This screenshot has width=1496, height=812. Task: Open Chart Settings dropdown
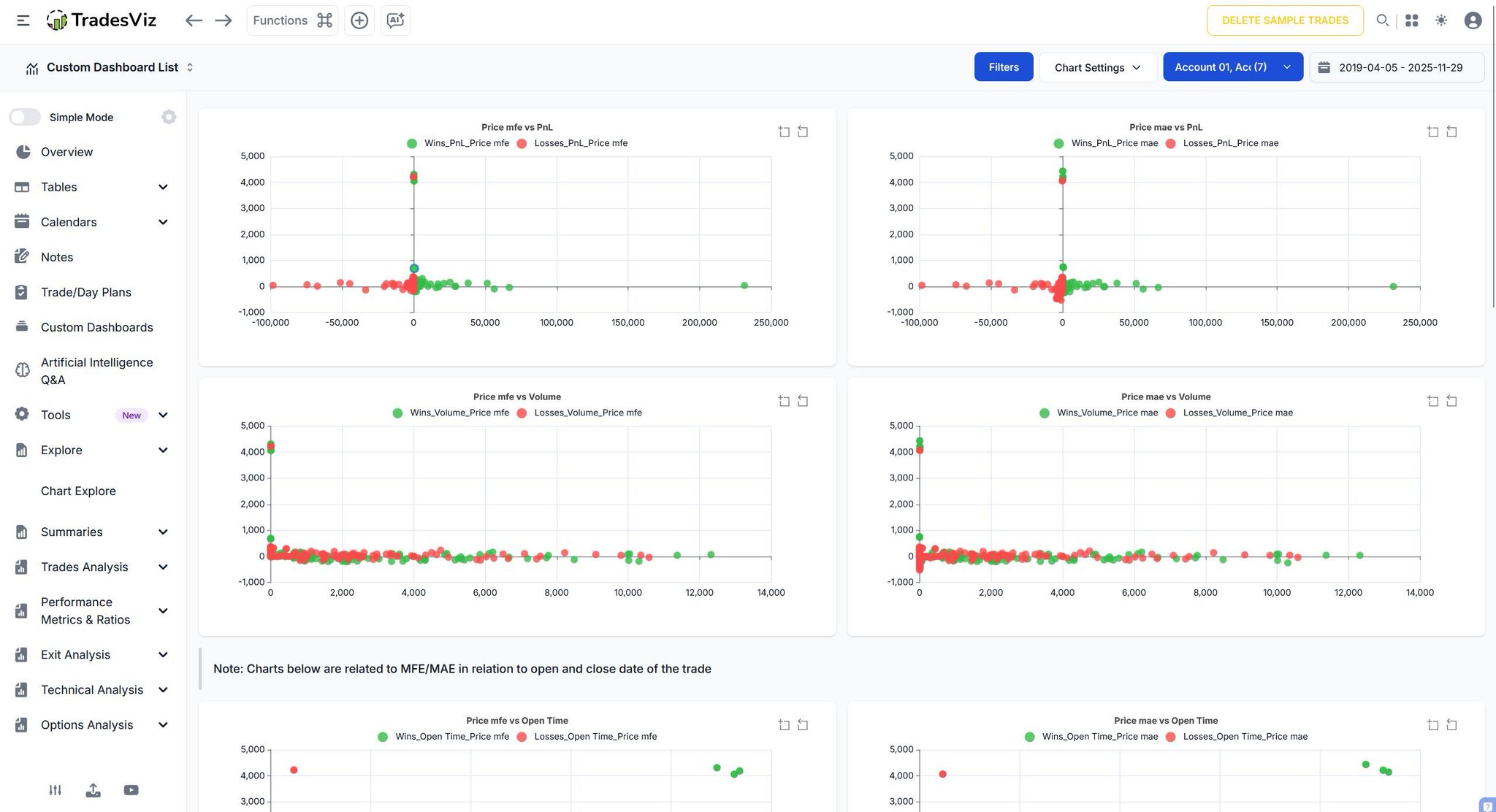[1097, 67]
